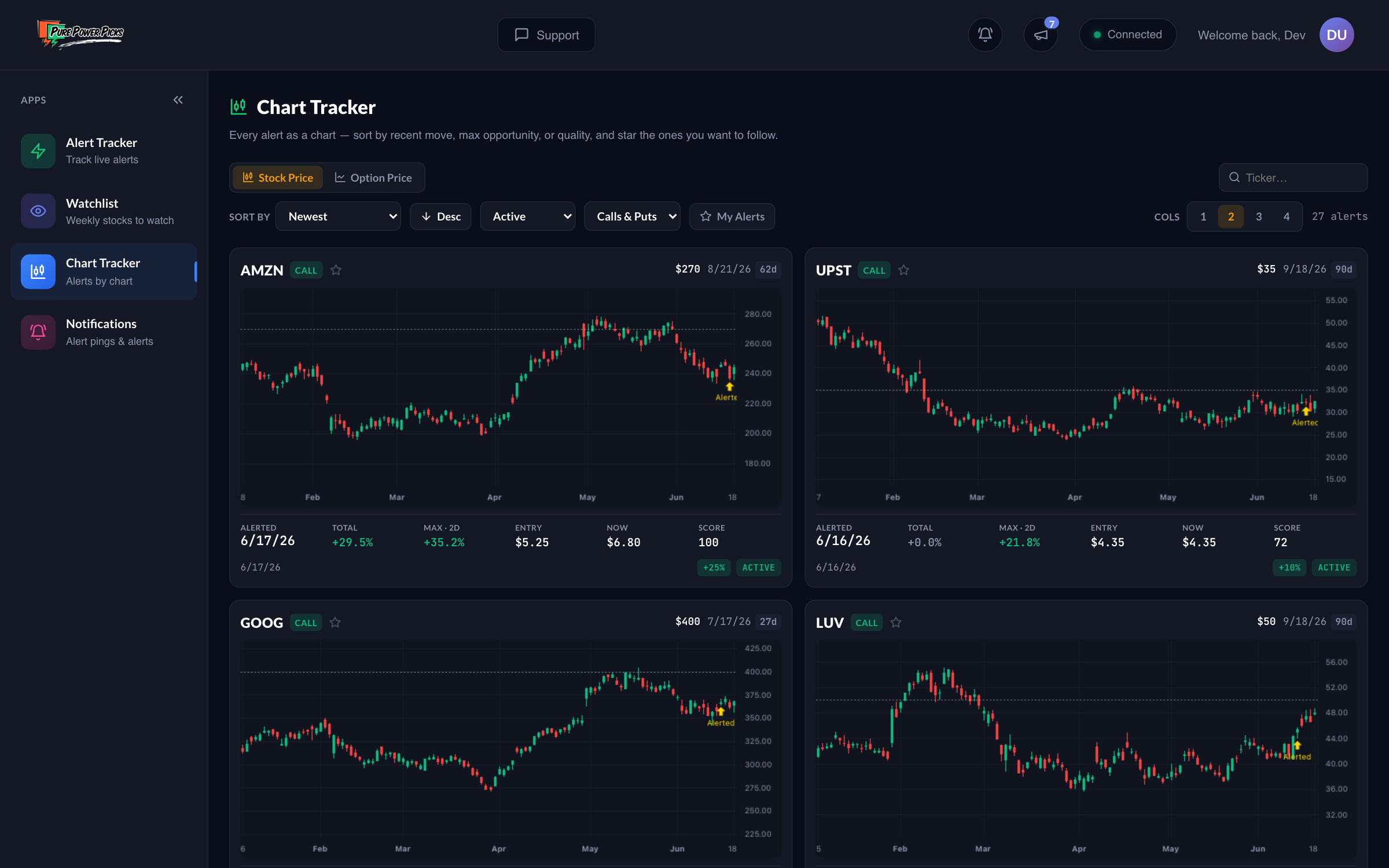Toggle Desc sort direction
The width and height of the screenshot is (1389, 868).
(x=440, y=216)
